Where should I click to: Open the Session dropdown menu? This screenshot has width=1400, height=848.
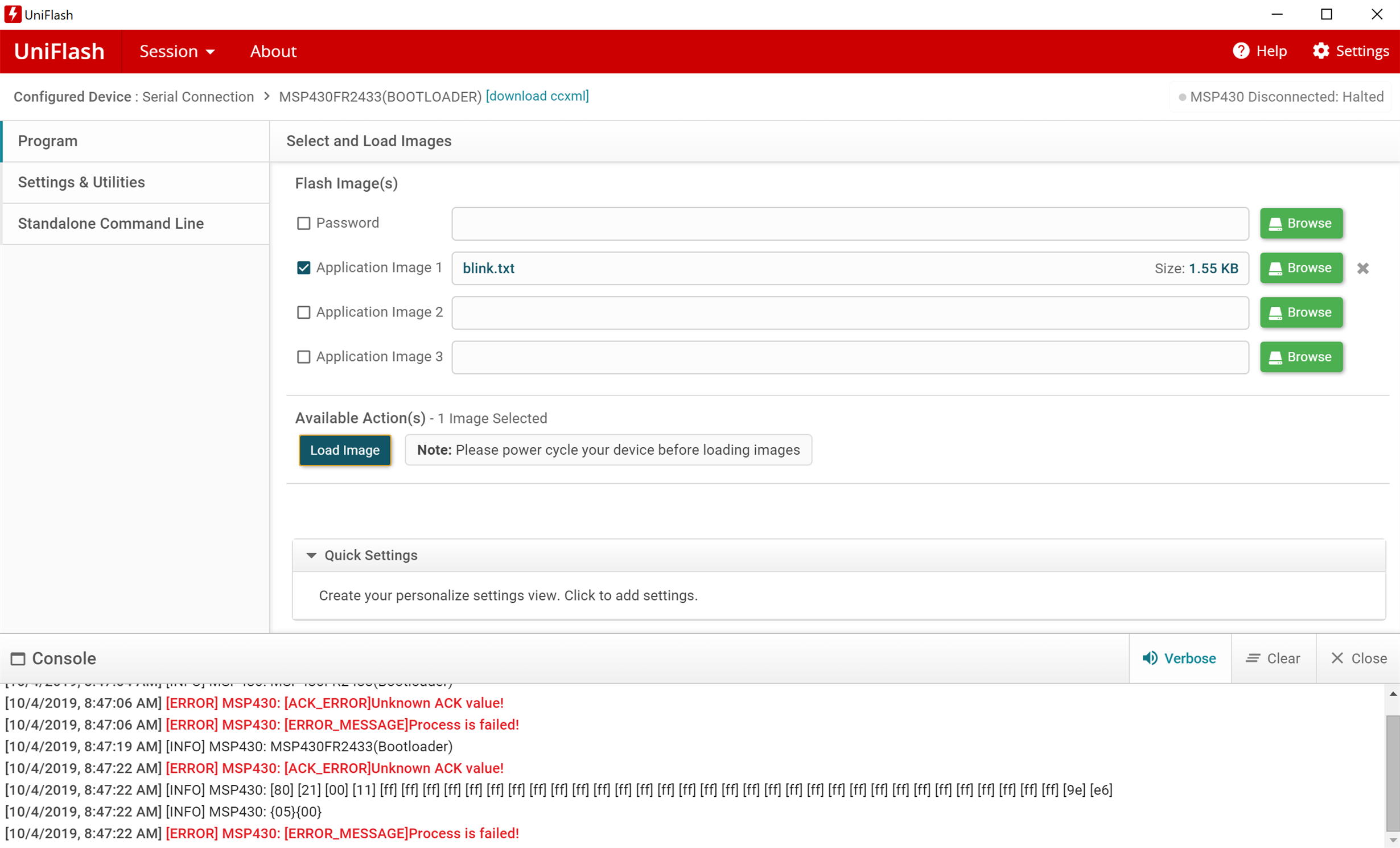177,51
